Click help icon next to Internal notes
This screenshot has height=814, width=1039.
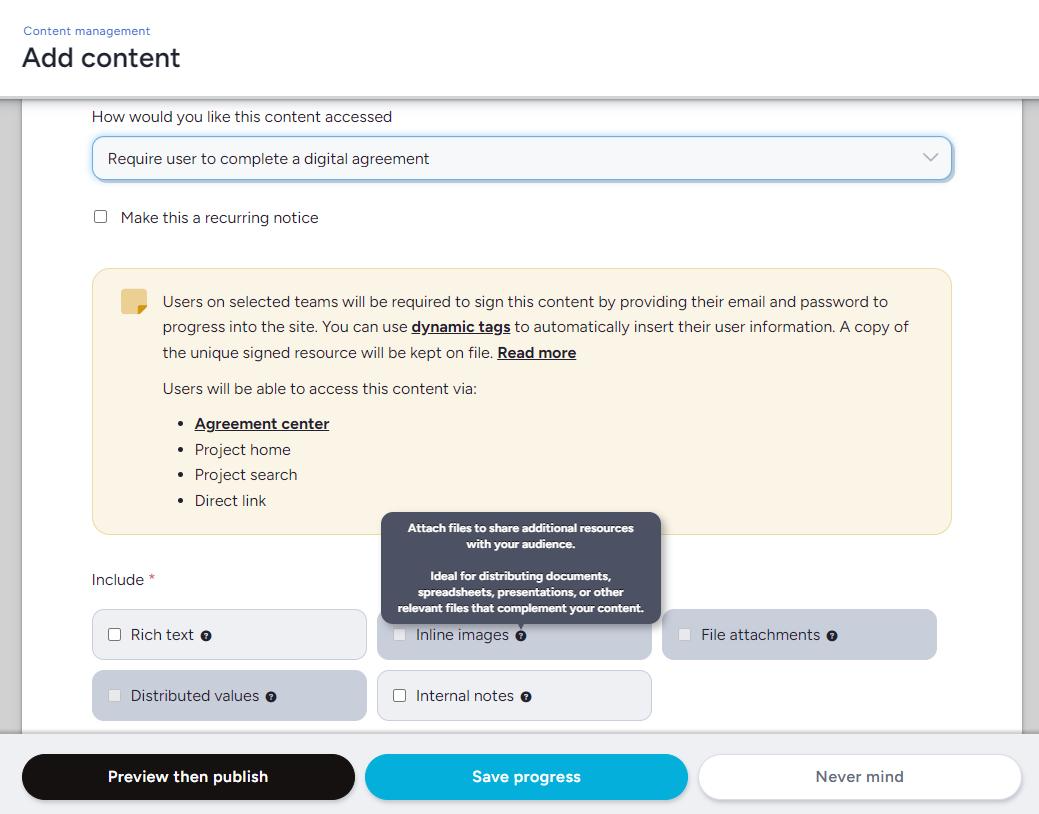click(x=526, y=697)
